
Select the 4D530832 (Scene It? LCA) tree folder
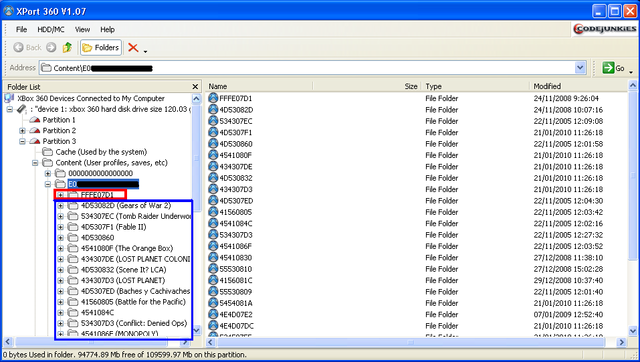pyautogui.click(x=123, y=270)
